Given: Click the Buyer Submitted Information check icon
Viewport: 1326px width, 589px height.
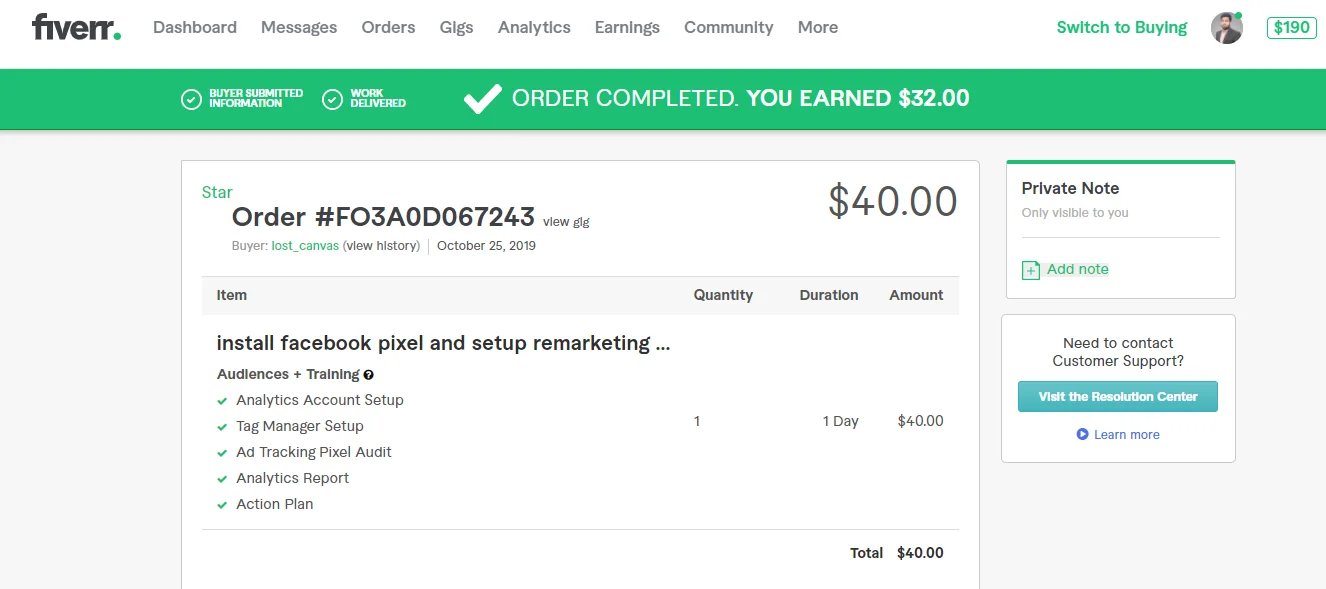Looking at the screenshot, I should tap(191, 99).
